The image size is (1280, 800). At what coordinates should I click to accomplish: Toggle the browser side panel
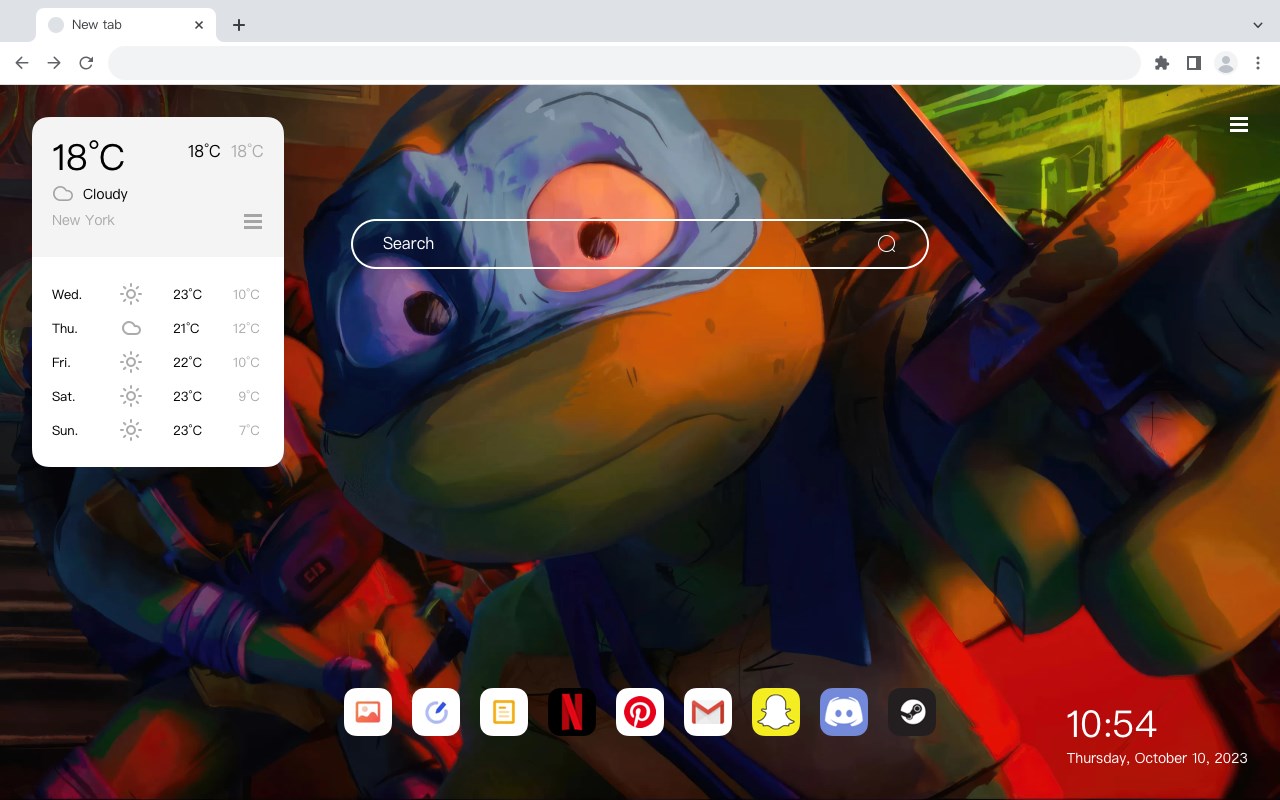click(x=1194, y=63)
